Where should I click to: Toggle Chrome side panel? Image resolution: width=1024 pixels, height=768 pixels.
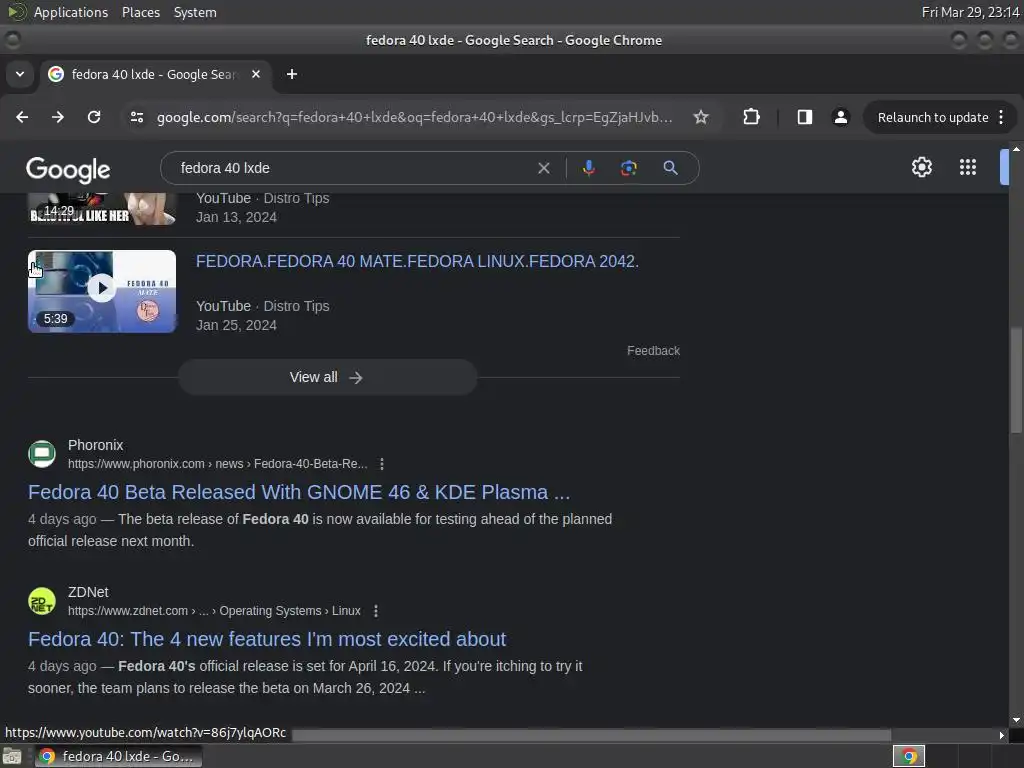[805, 117]
